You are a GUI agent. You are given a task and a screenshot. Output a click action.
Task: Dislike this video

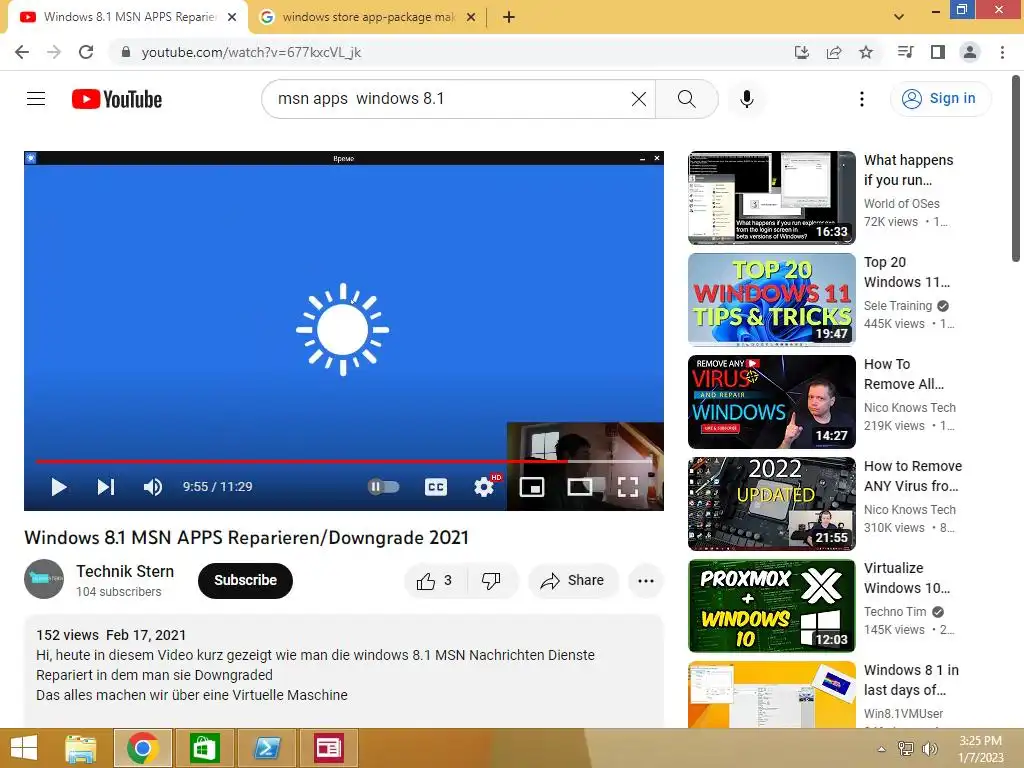coord(492,581)
